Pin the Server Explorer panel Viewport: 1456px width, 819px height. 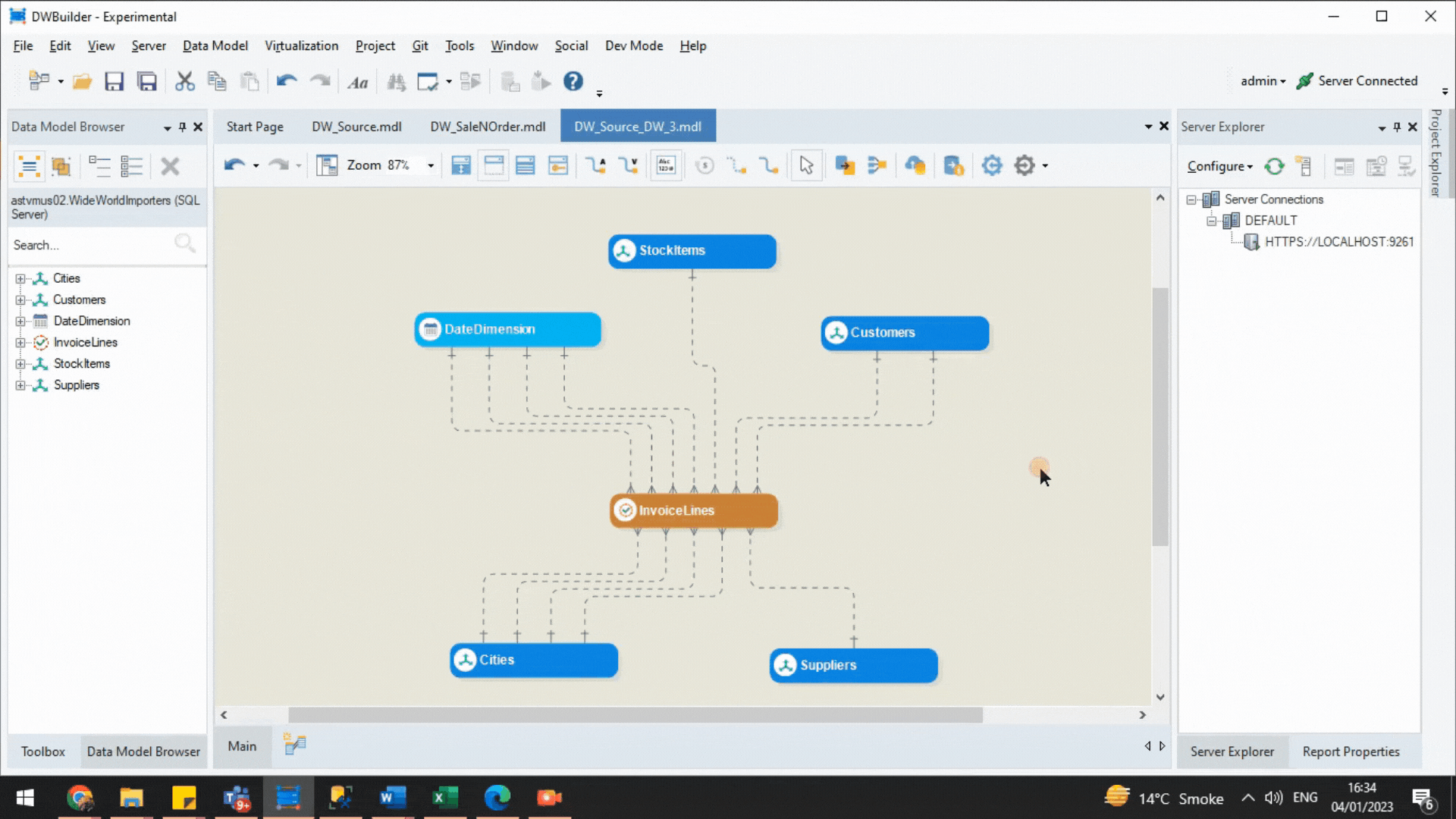tap(1397, 127)
